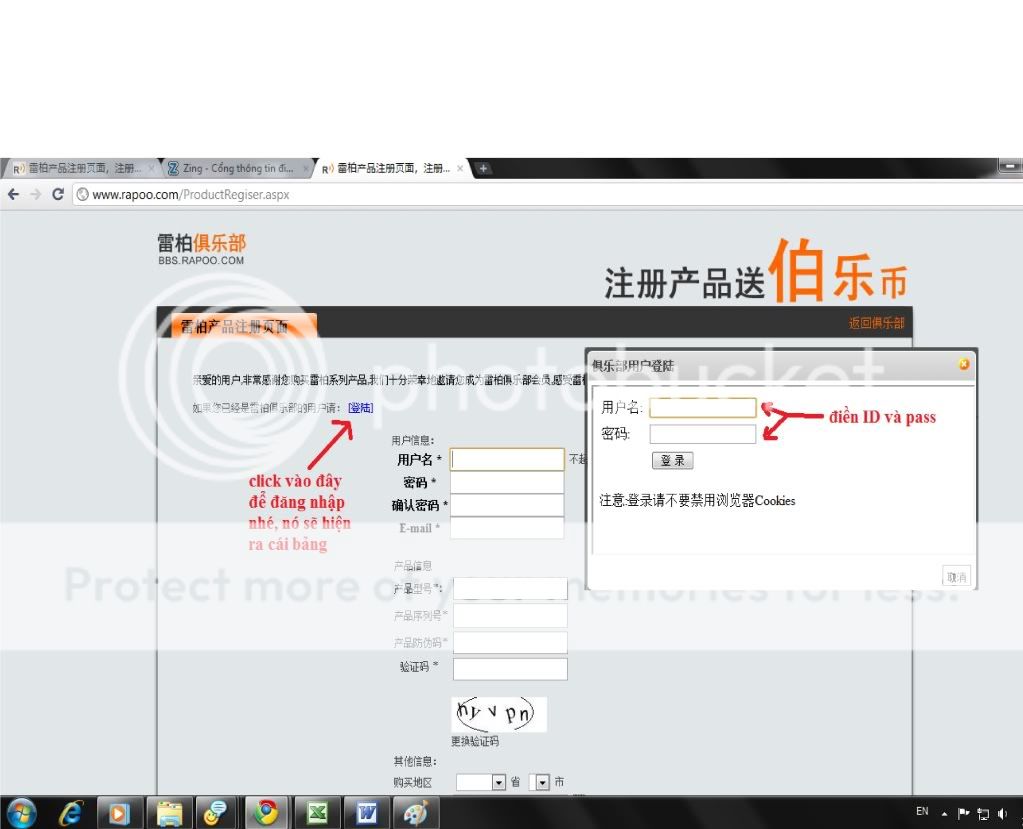
Task: Click the 注意:登录请不要禁用浏览器Cookies notice text
Action: click(x=697, y=500)
